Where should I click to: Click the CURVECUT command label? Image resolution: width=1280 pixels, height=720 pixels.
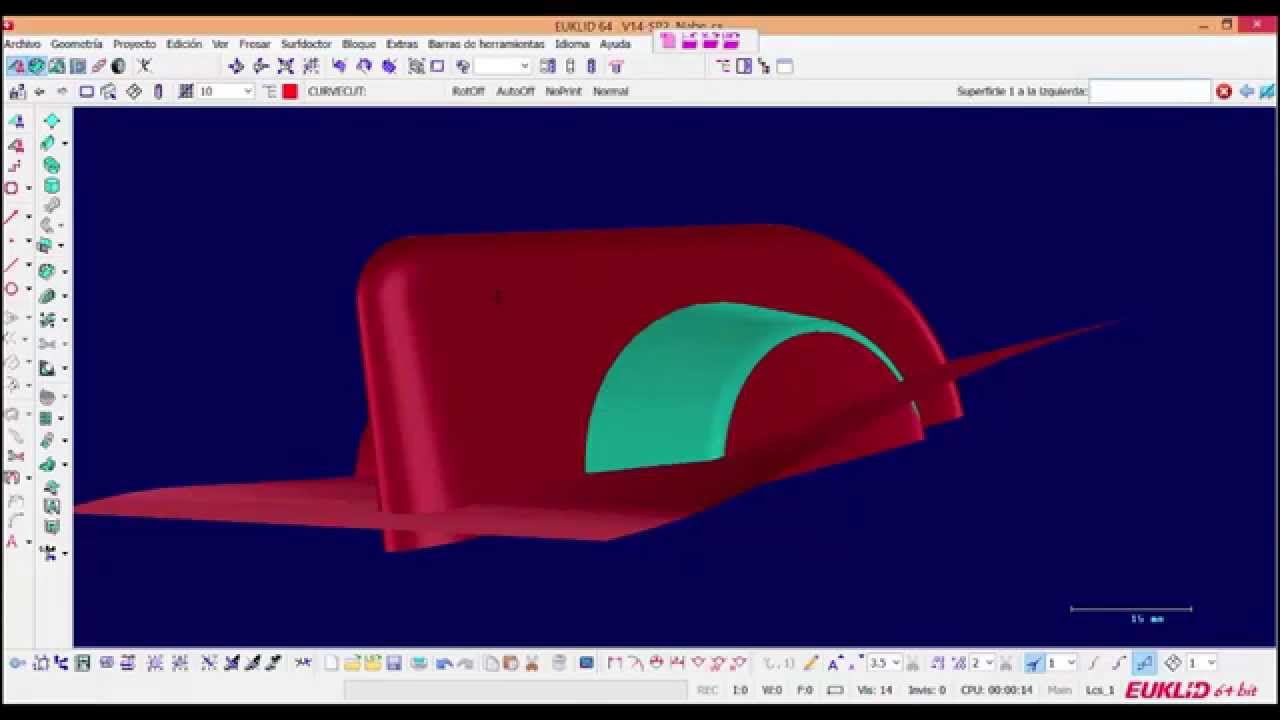(x=337, y=91)
